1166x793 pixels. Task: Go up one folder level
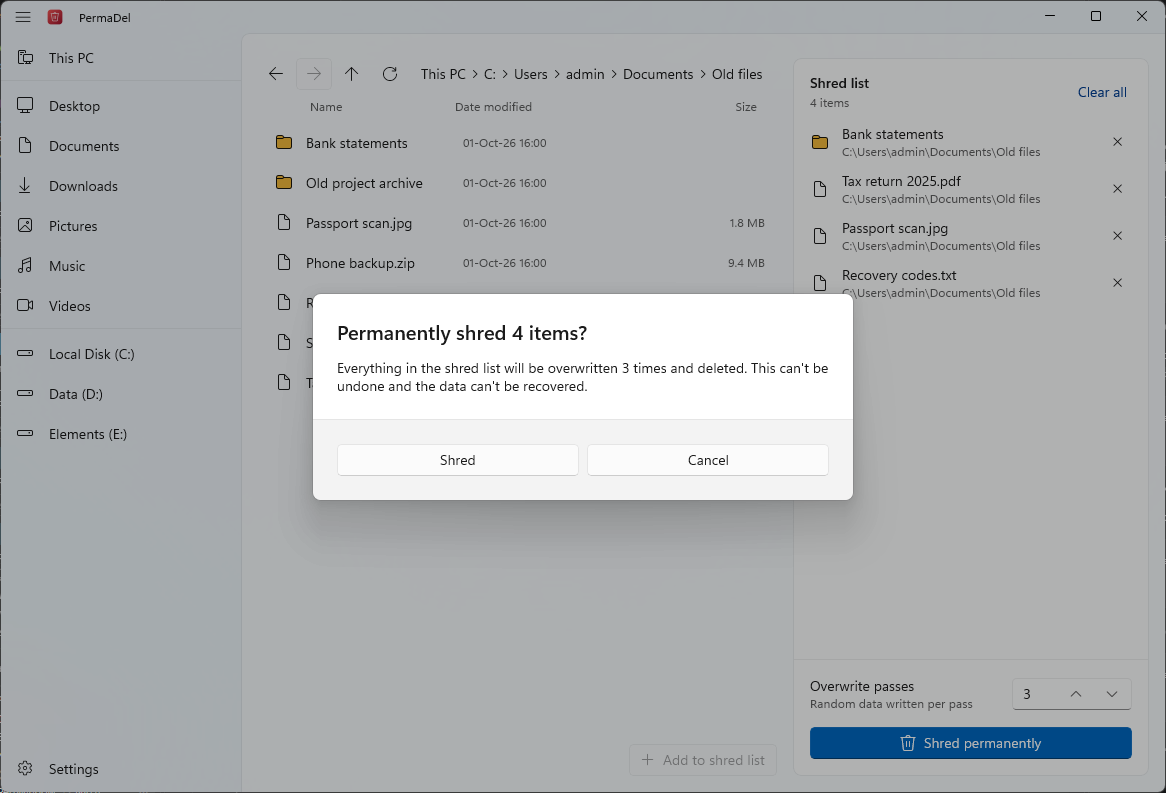352,74
